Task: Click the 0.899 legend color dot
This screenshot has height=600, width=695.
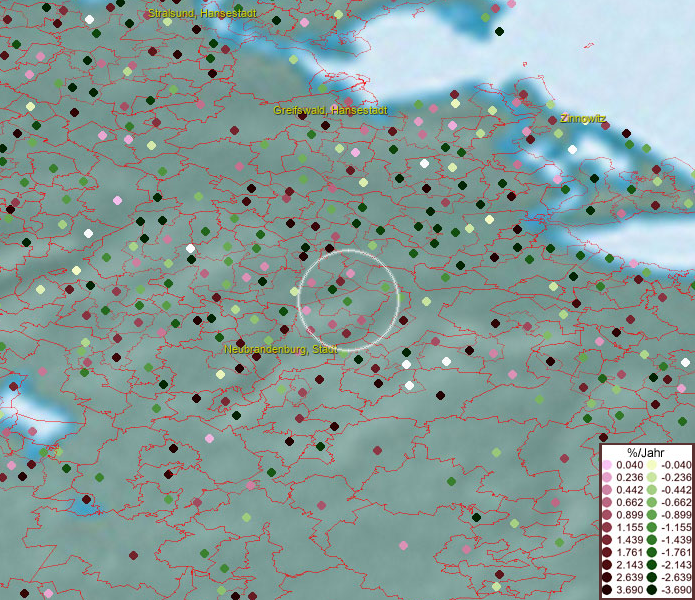Action: (x=607, y=514)
